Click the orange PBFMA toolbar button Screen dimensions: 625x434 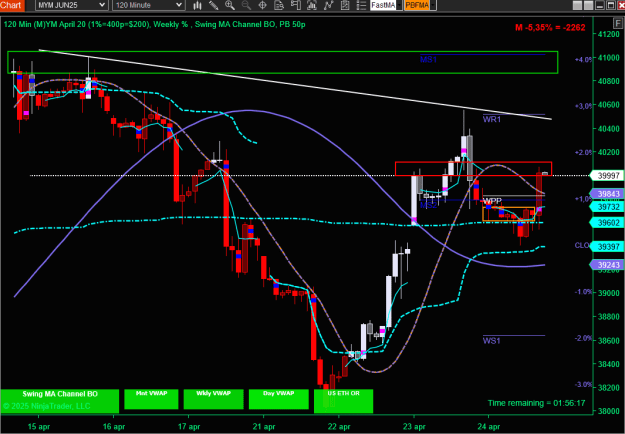click(x=417, y=5)
